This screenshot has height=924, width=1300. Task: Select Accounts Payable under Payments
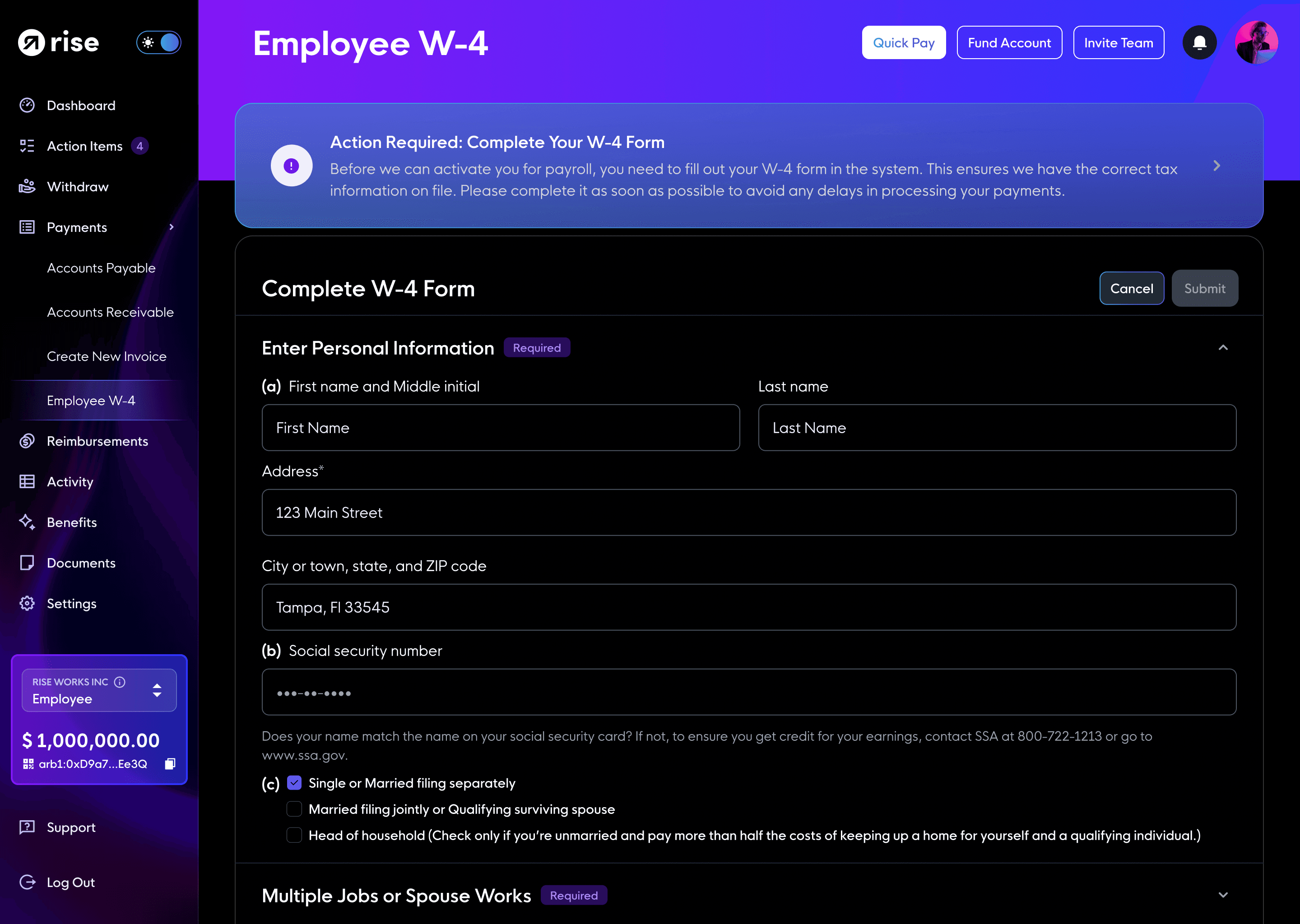coord(101,268)
